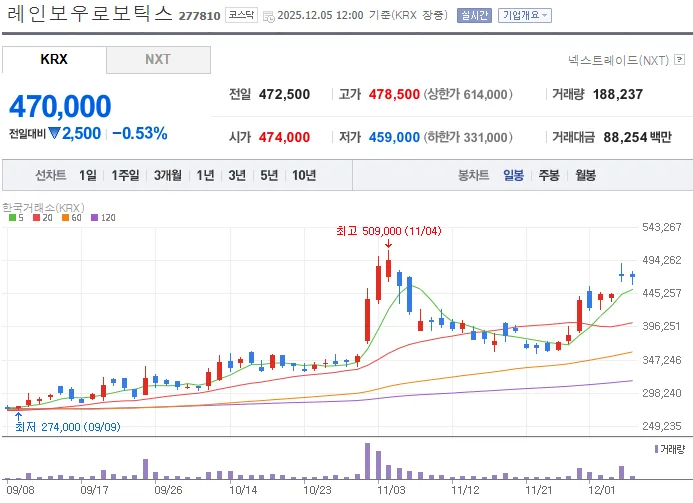Click the purple 120-day moving average swatch
Viewport: 693px width, 503px height.
coord(94,217)
